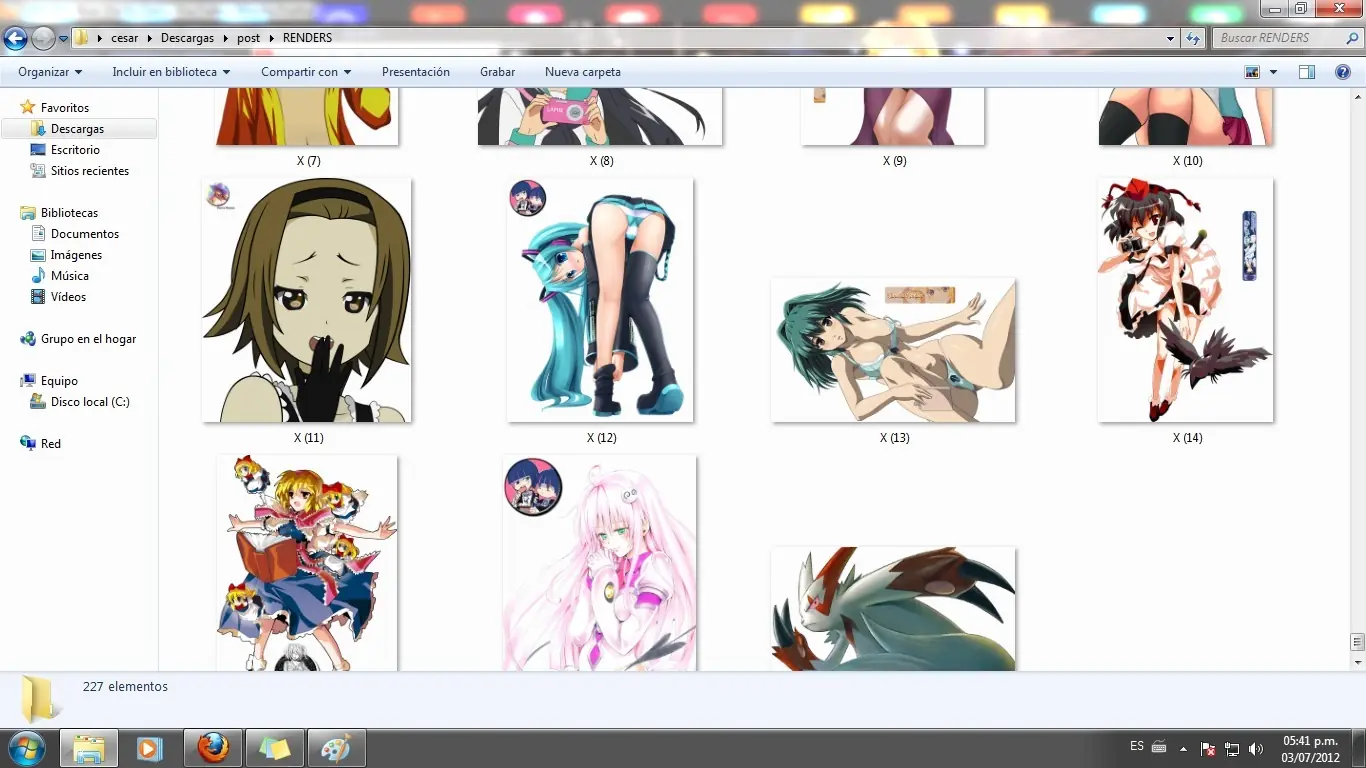Click the greyed Forward navigation arrow
Image resolution: width=1366 pixels, height=768 pixels.
point(43,39)
